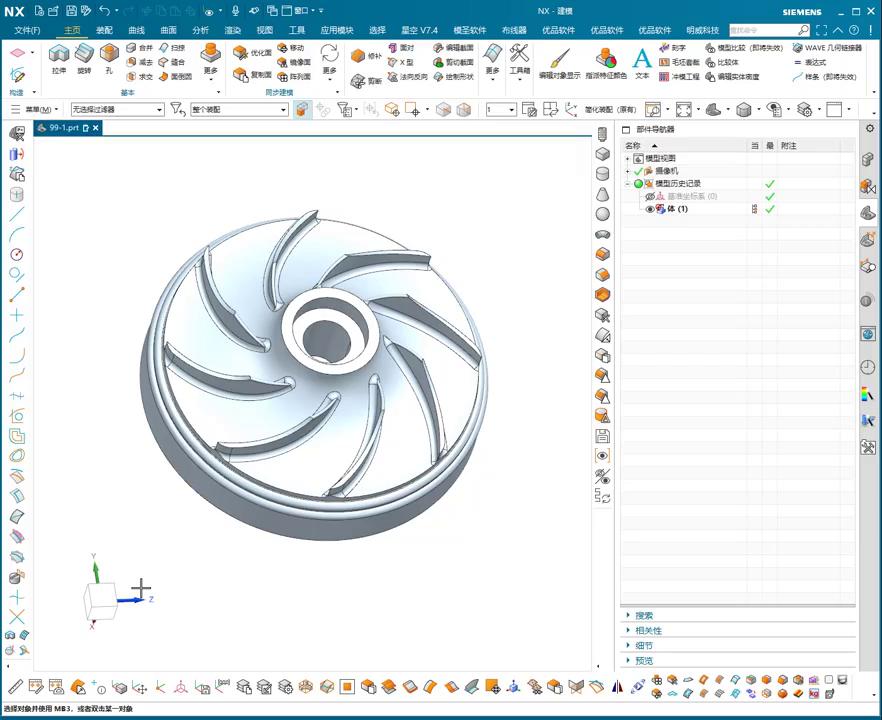Toggle visibility eye of 体 (1)
882x720 pixels.
[x=649, y=209]
